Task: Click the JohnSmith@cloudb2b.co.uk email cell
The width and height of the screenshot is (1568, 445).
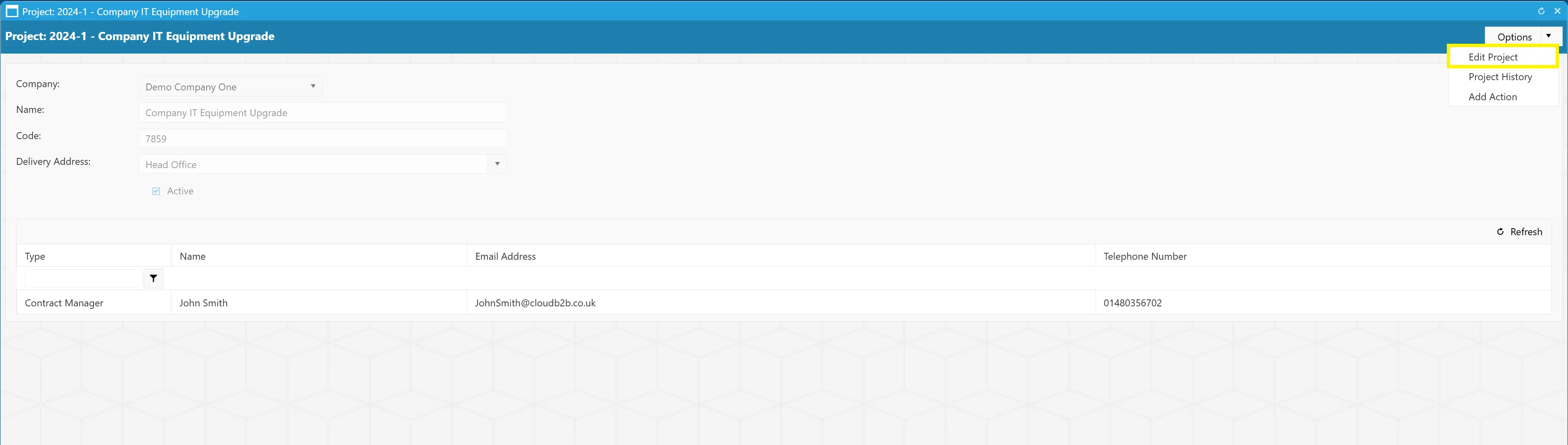Action: [781, 303]
